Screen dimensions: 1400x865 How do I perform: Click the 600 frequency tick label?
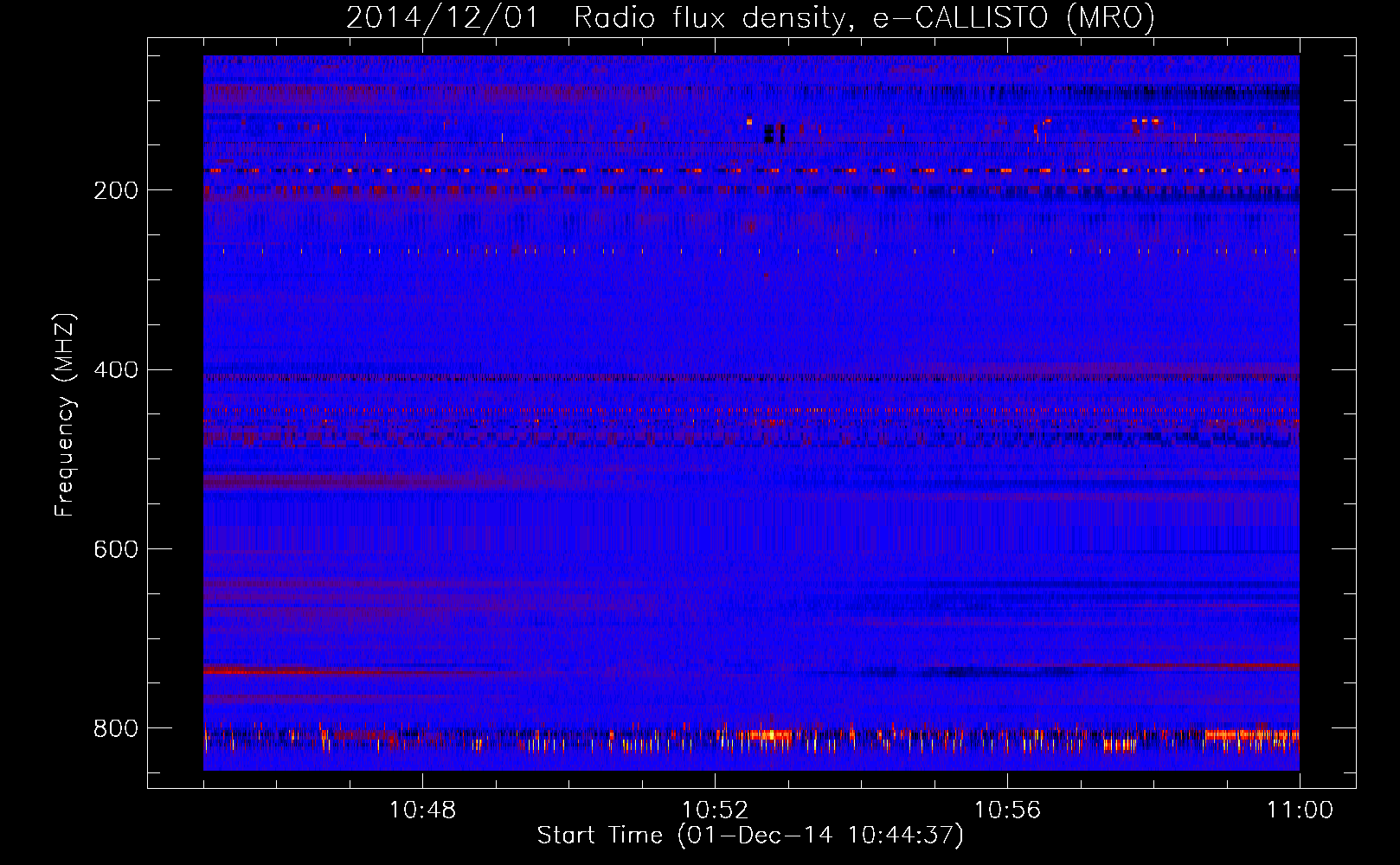(x=116, y=550)
